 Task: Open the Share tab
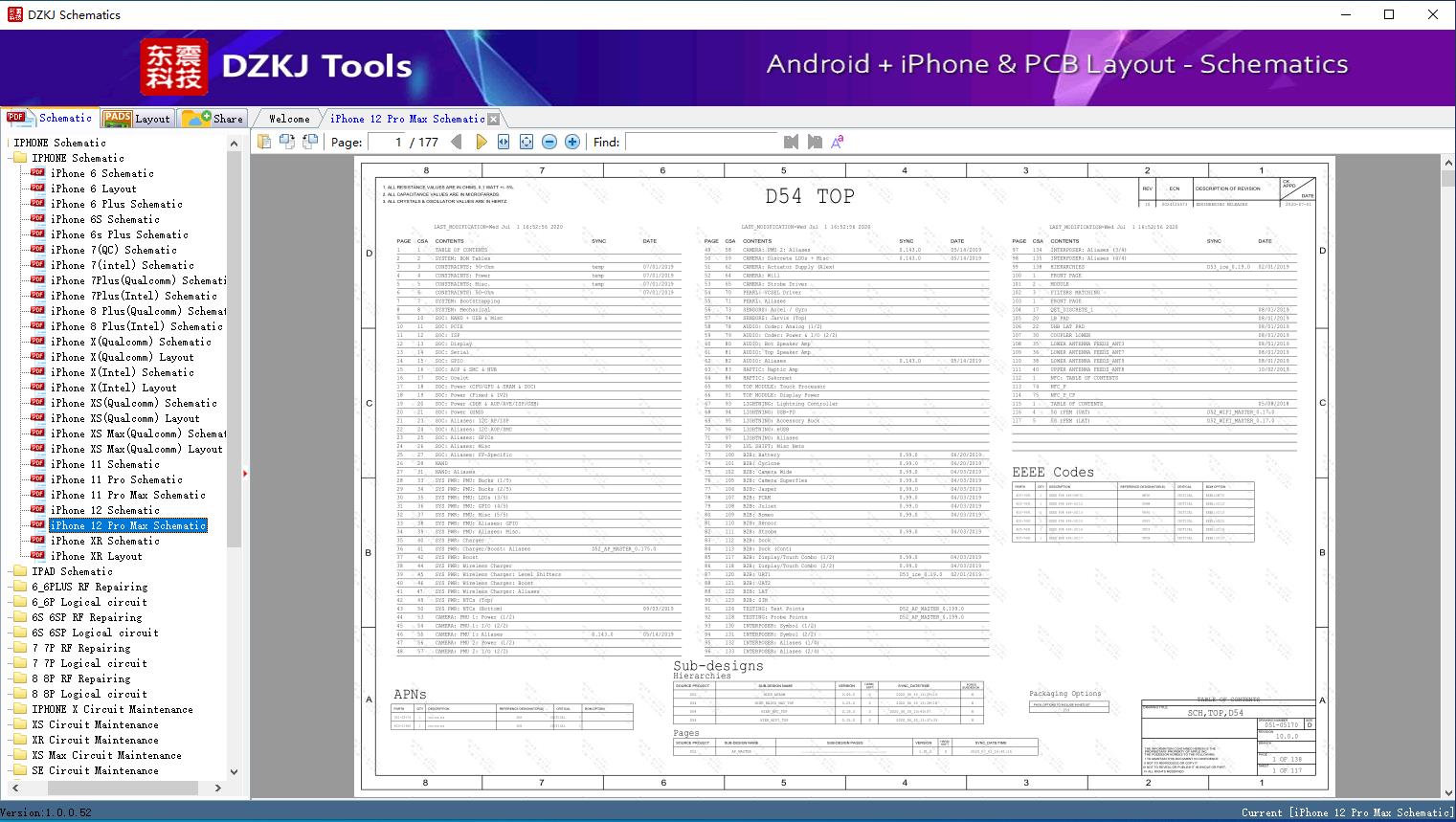[x=213, y=119]
